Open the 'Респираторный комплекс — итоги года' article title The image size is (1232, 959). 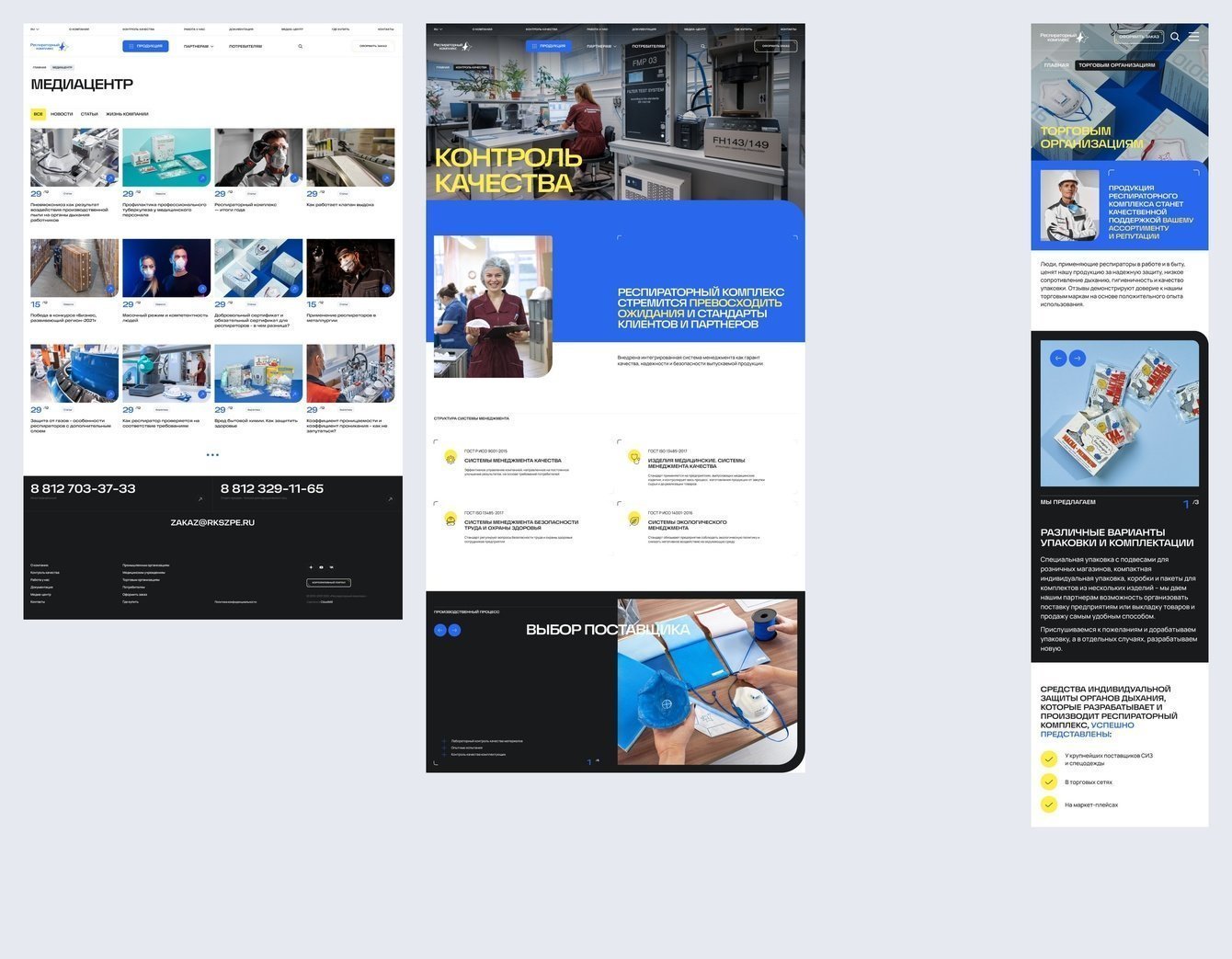[x=245, y=207]
